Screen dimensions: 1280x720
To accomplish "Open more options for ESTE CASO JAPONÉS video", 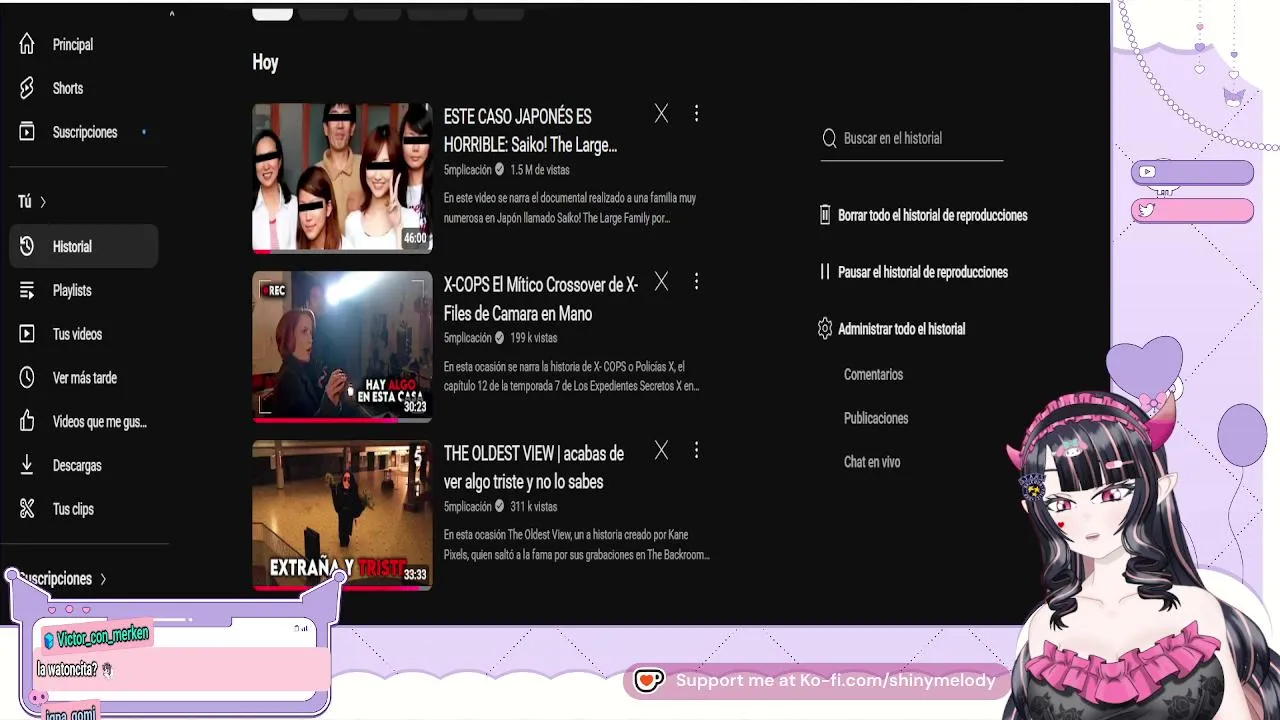I will click(x=696, y=114).
